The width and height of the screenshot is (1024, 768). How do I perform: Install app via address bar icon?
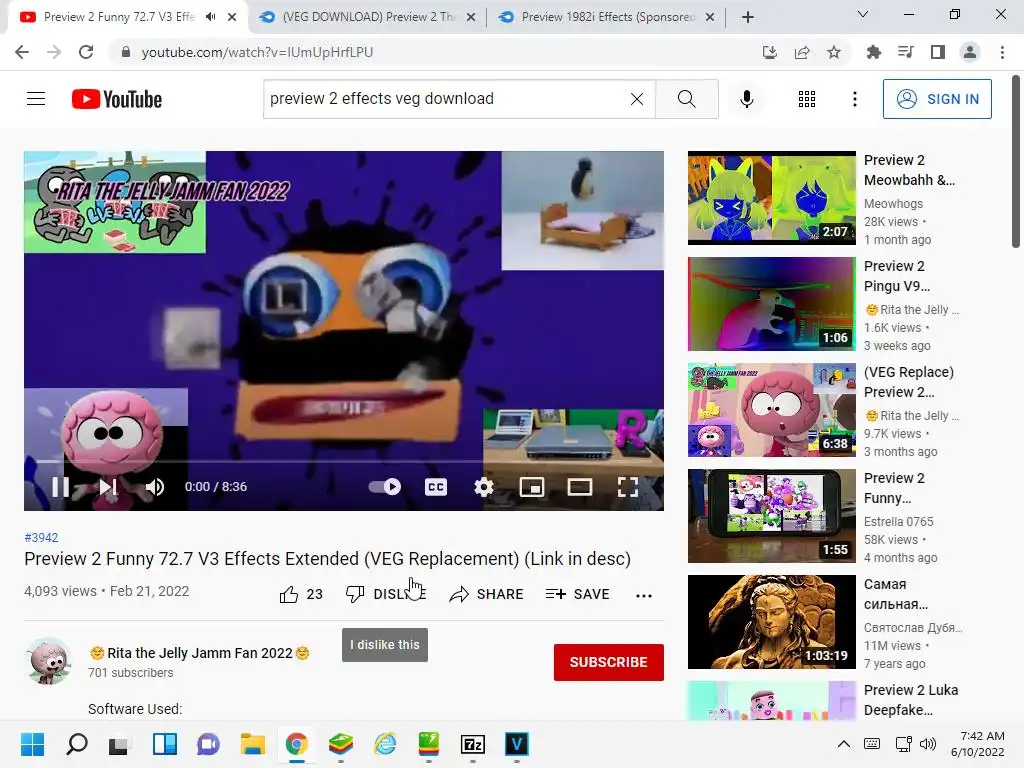769,52
